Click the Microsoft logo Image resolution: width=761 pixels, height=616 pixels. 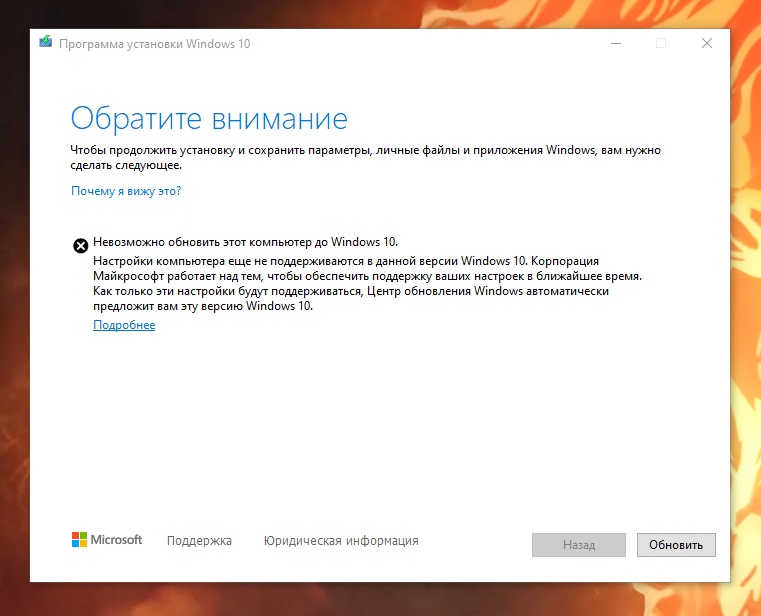pos(107,540)
